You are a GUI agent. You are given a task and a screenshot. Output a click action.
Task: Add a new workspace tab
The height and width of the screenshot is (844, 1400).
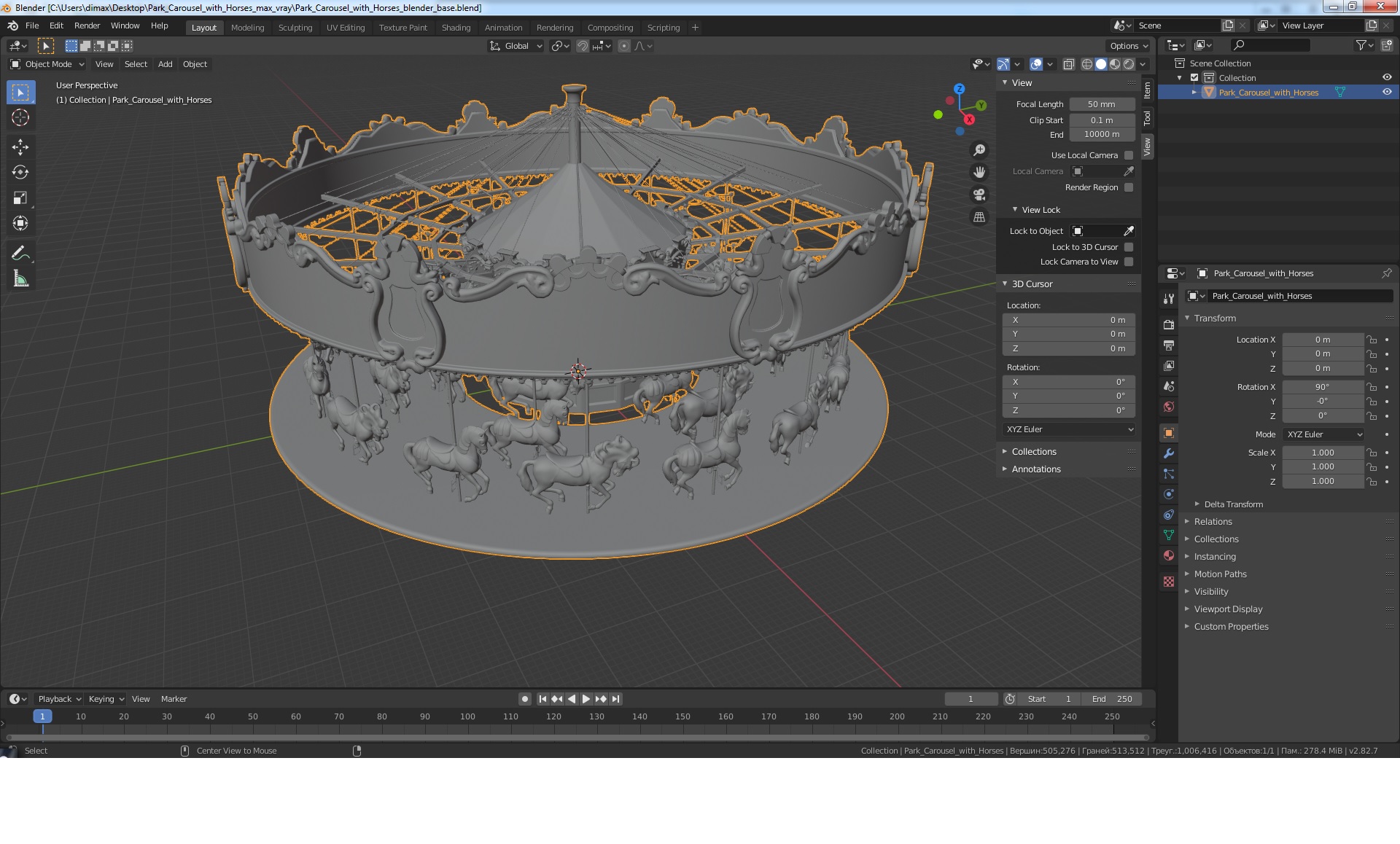(695, 28)
